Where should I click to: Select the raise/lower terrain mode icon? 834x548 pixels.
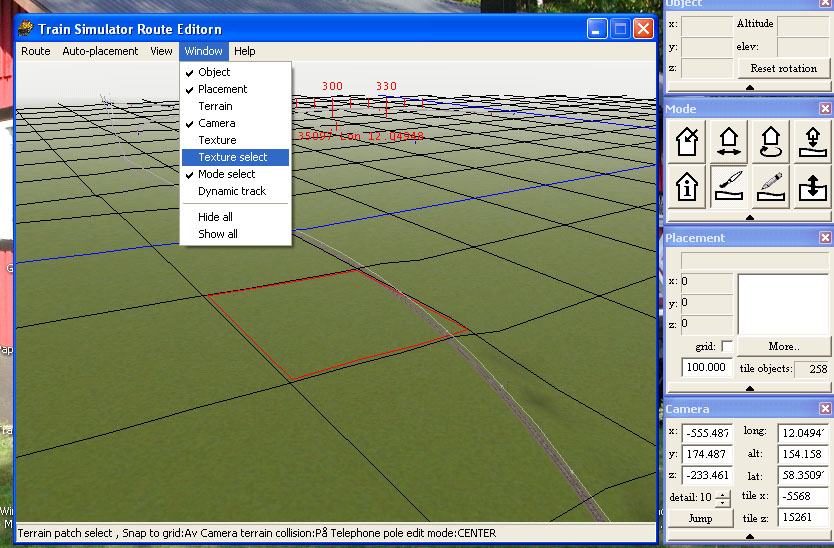coord(812,187)
